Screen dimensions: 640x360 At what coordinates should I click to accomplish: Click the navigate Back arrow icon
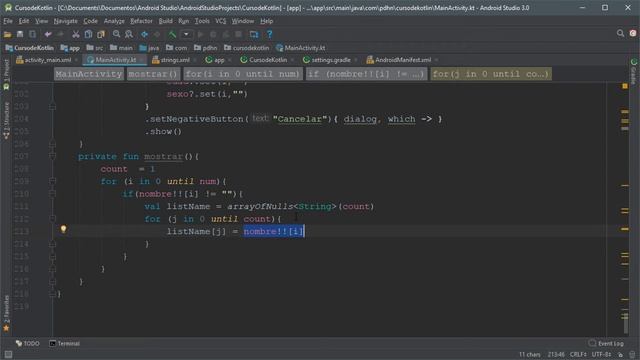point(144,34)
